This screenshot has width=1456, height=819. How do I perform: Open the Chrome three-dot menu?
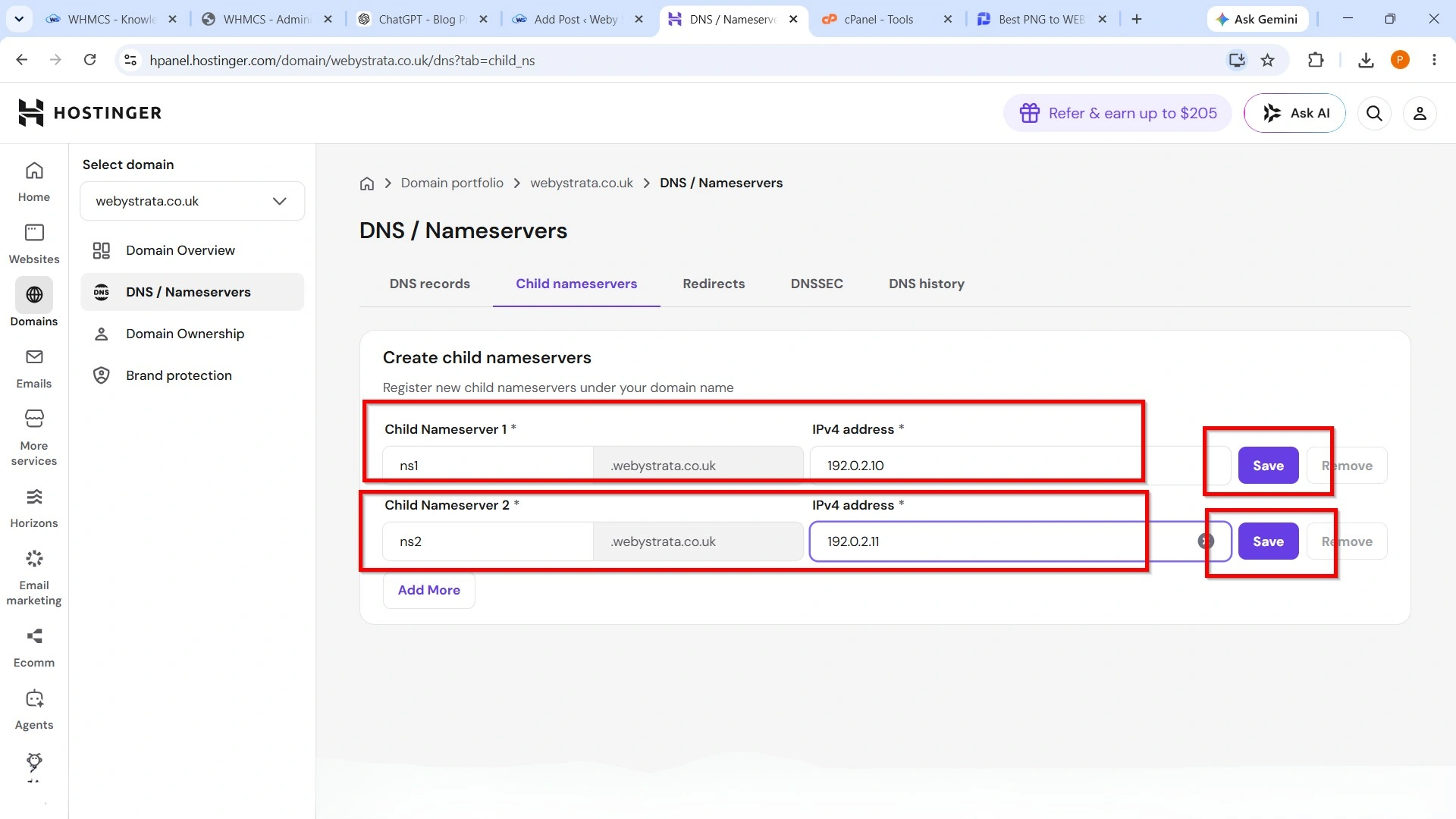1434,60
